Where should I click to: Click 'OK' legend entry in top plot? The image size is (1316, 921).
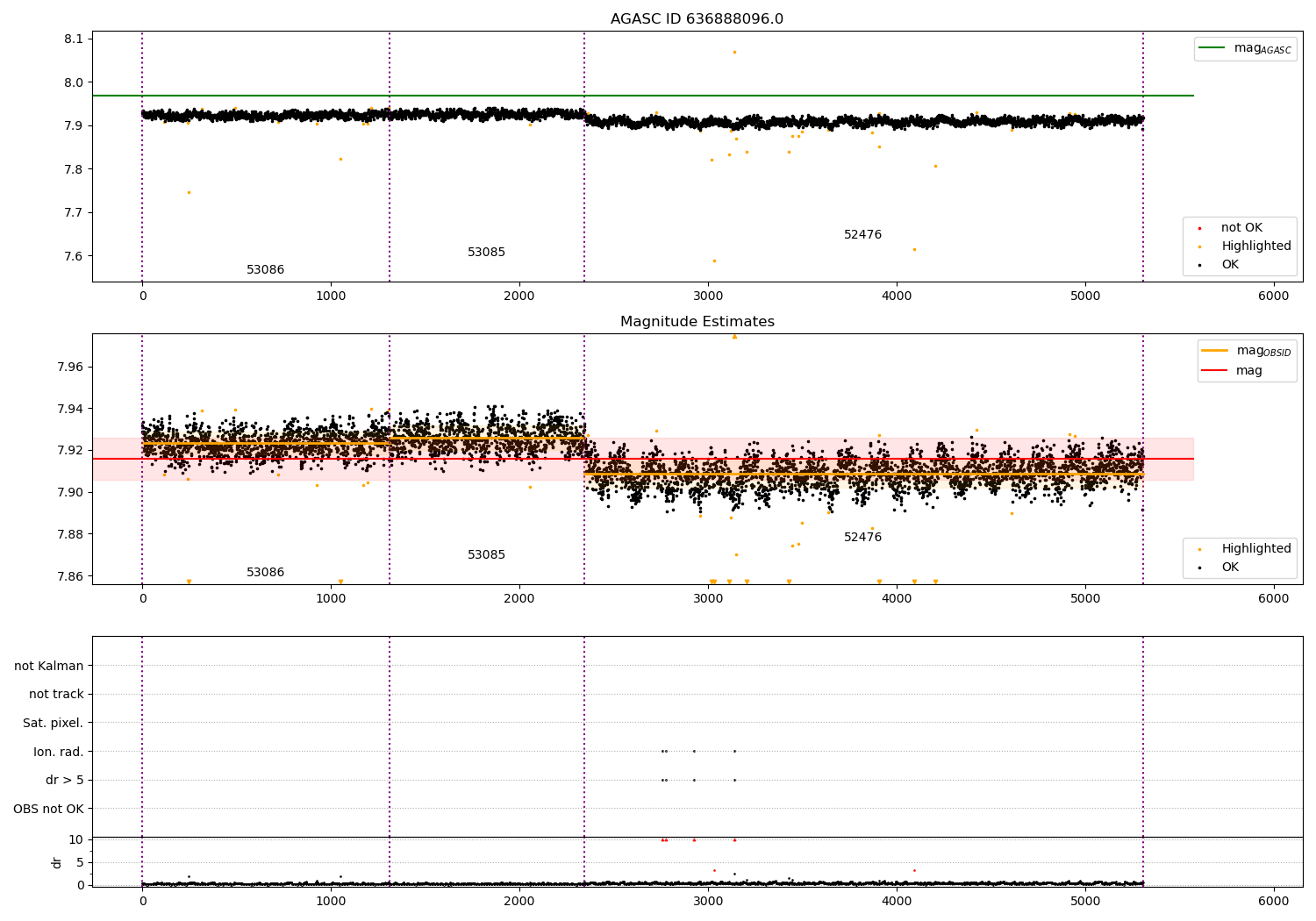(x=1219, y=265)
